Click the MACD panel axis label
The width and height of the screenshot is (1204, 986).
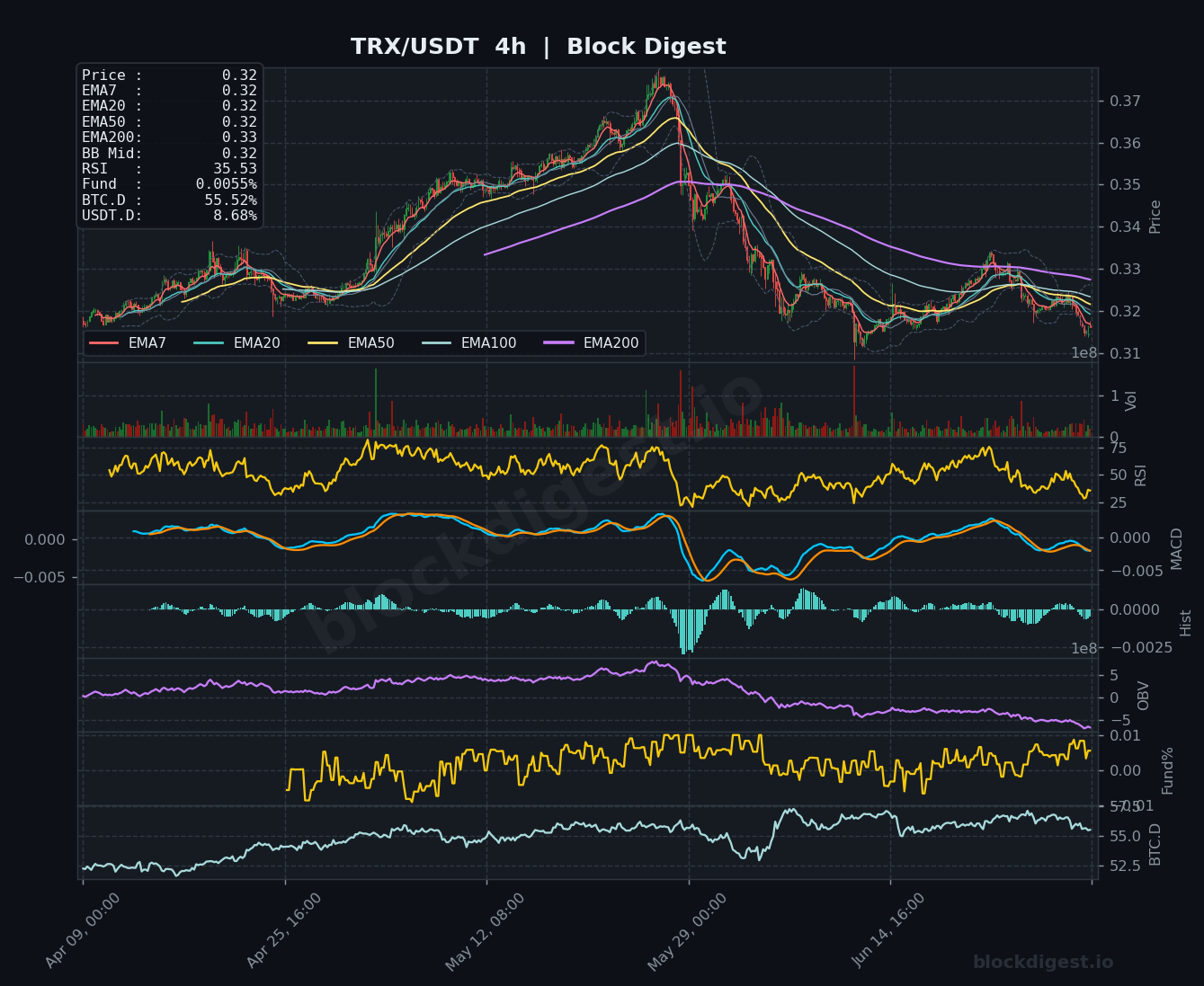1177,548
